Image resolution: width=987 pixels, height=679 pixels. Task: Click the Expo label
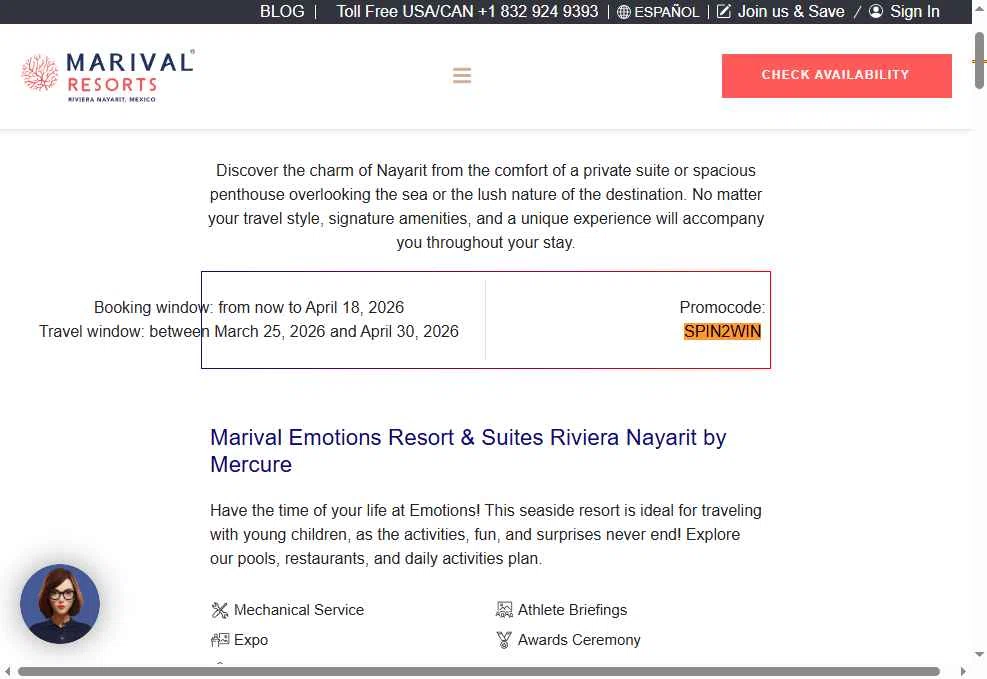pyautogui.click(x=251, y=640)
